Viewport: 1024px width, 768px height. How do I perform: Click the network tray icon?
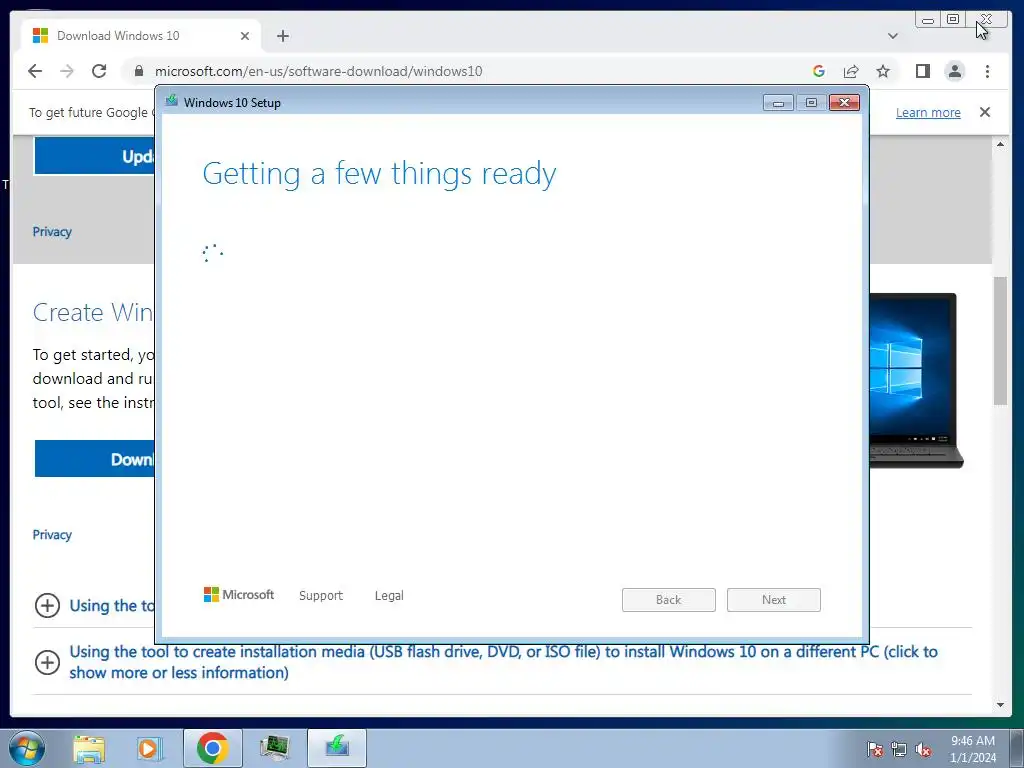[899, 749]
